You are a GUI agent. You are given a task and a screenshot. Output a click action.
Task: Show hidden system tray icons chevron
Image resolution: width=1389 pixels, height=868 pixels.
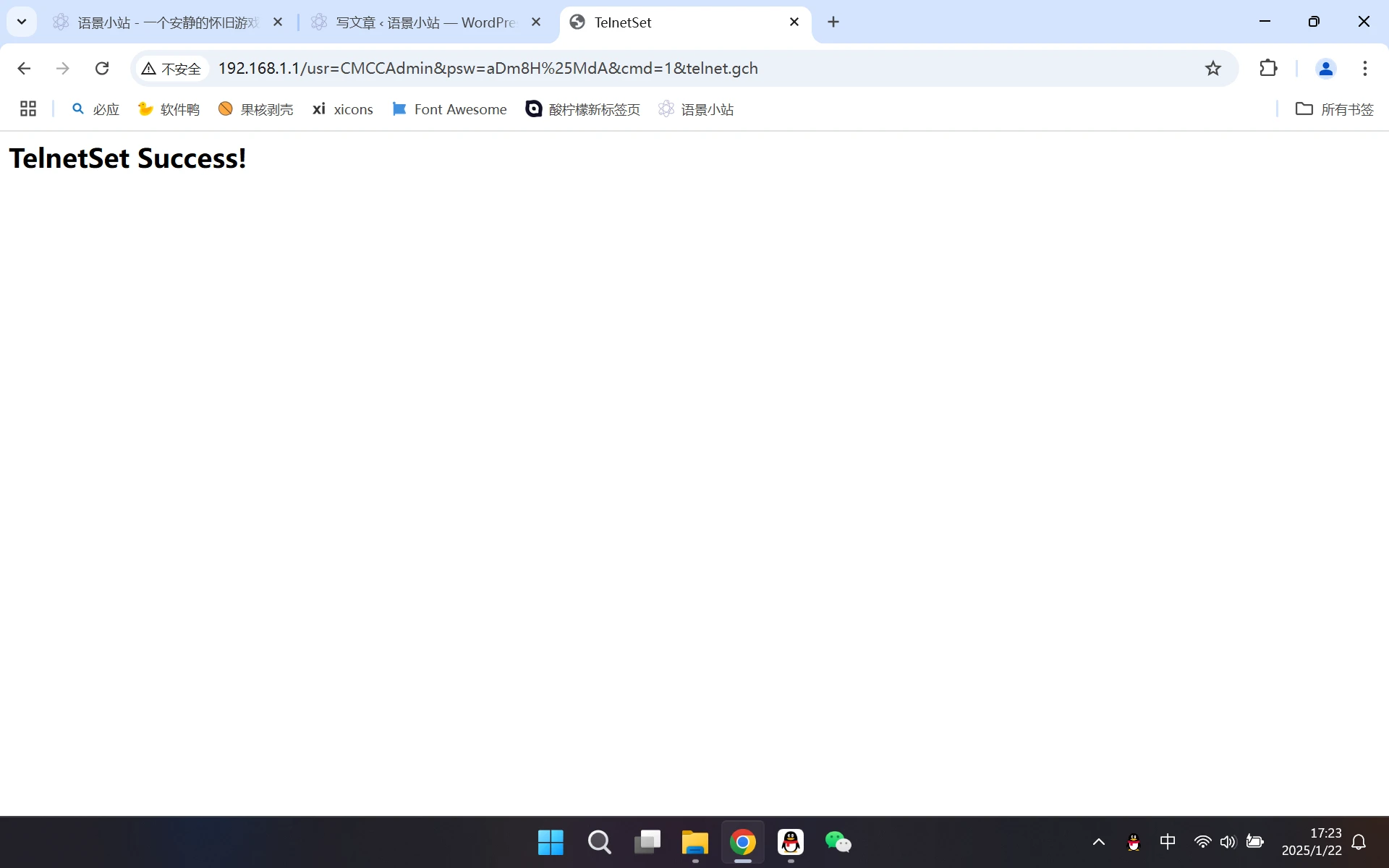[x=1098, y=842]
